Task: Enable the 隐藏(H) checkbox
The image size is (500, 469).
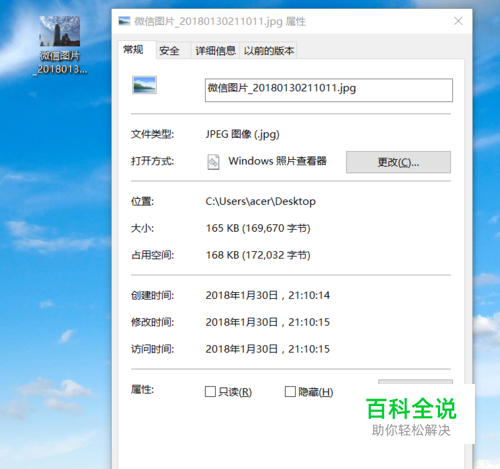Action: (x=290, y=391)
